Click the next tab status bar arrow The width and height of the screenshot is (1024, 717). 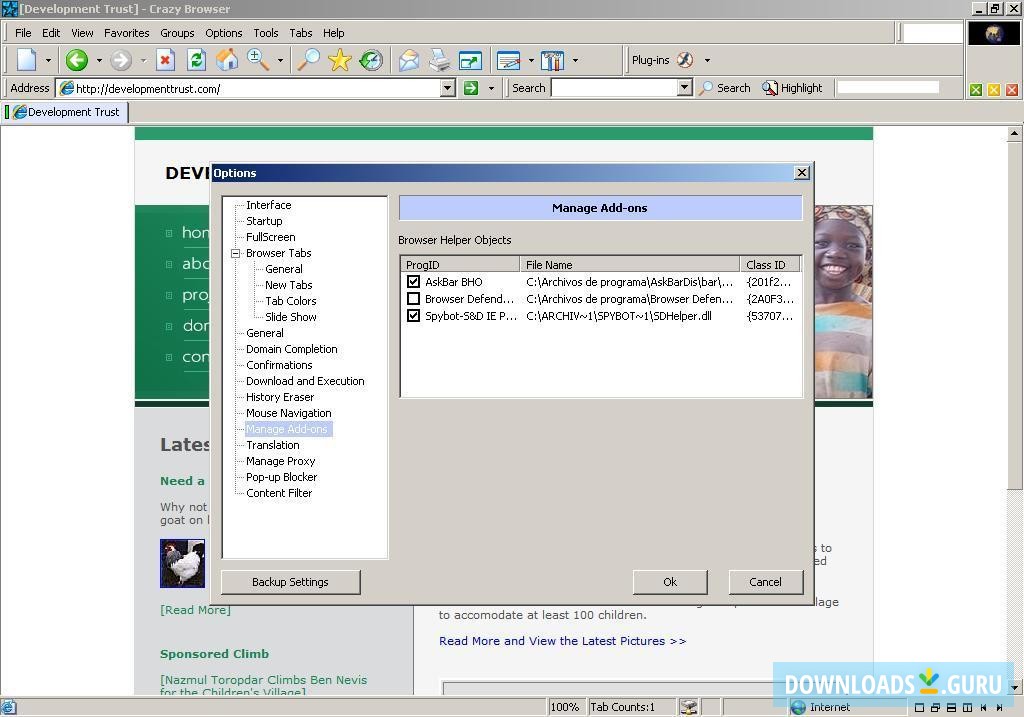point(999,707)
